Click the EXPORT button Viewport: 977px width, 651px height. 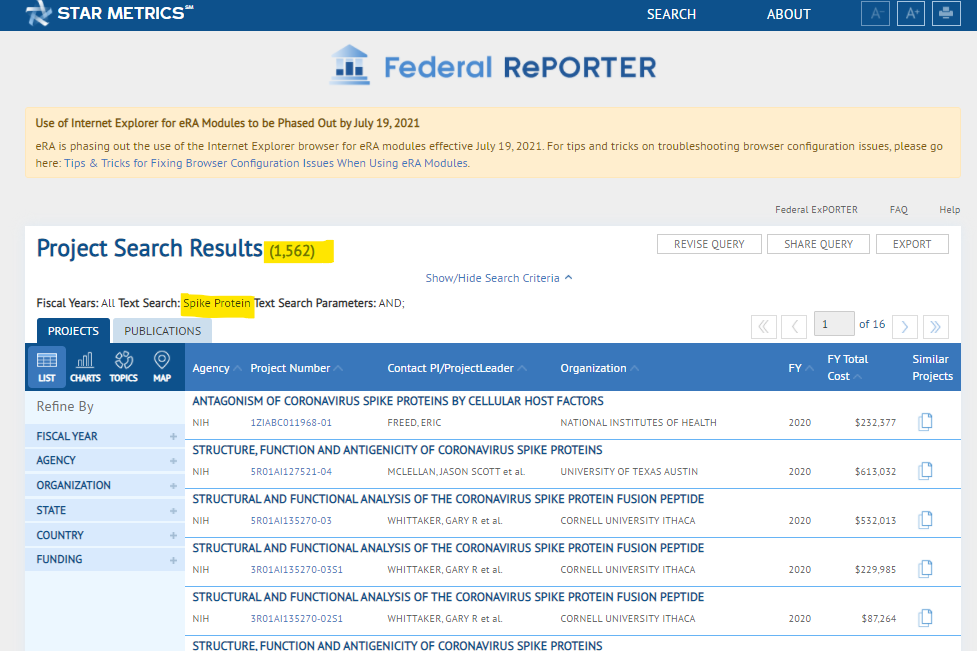pos(912,244)
